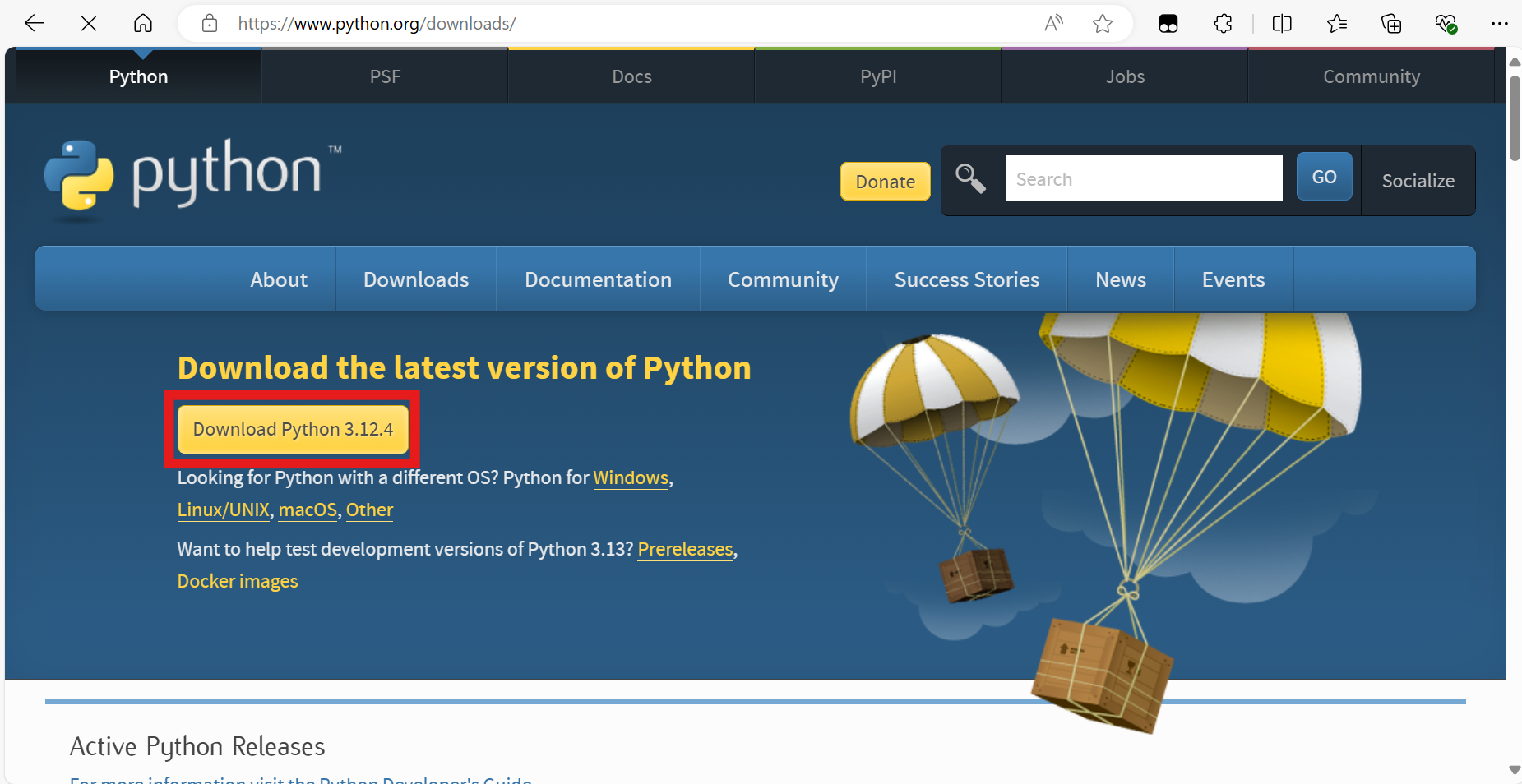Click the address bar URL
The height and width of the screenshot is (784, 1522).
tap(377, 24)
